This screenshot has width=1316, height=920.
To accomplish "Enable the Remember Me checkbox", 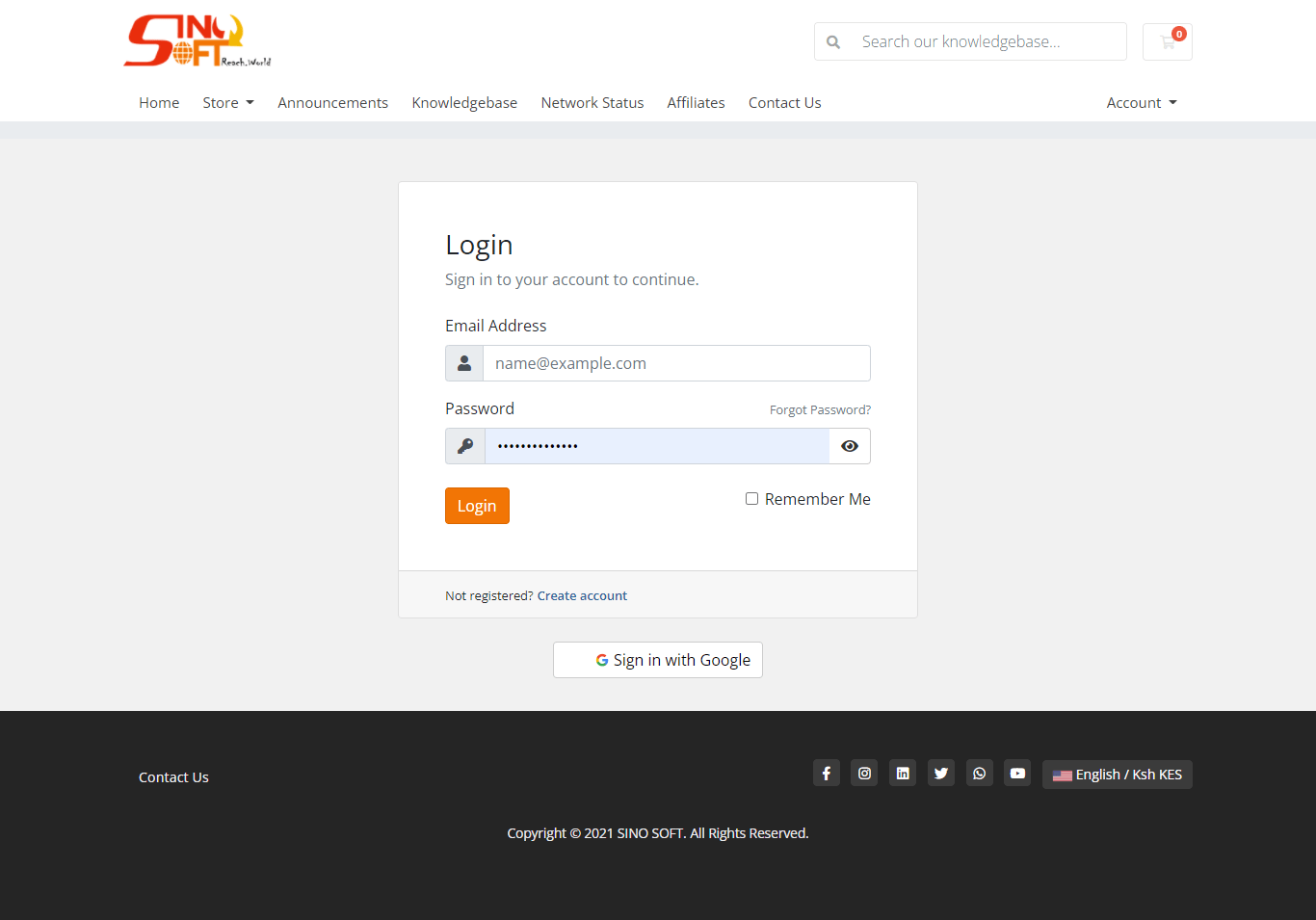I will 751,499.
